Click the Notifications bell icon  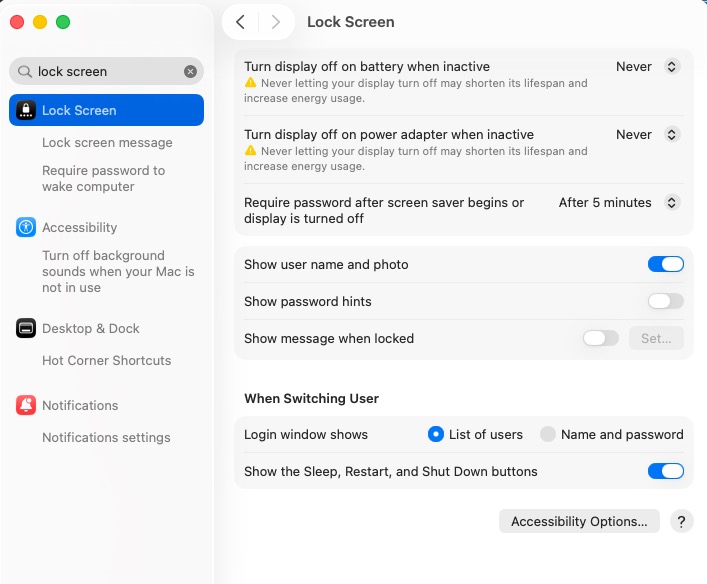[26, 405]
